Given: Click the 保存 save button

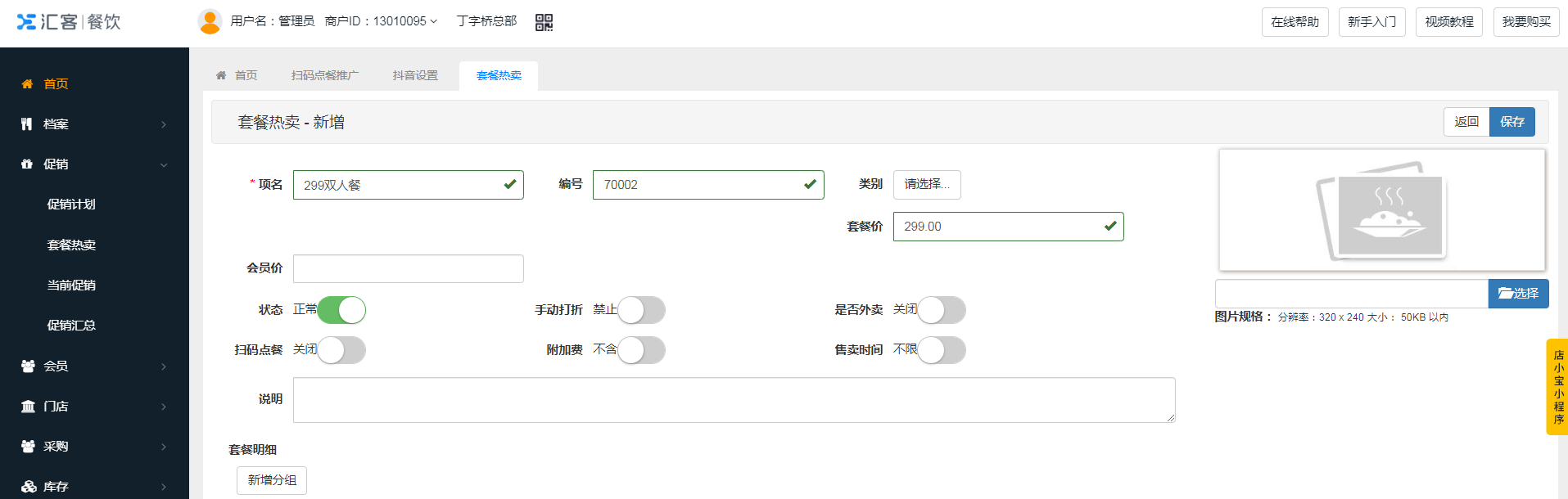Looking at the screenshot, I should [1512, 122].
